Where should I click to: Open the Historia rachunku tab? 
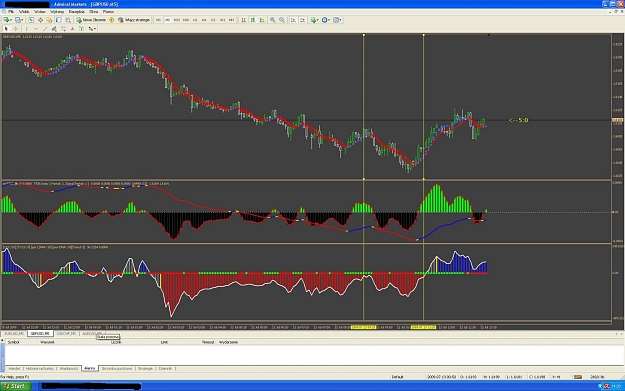click(x=39, y=369)
